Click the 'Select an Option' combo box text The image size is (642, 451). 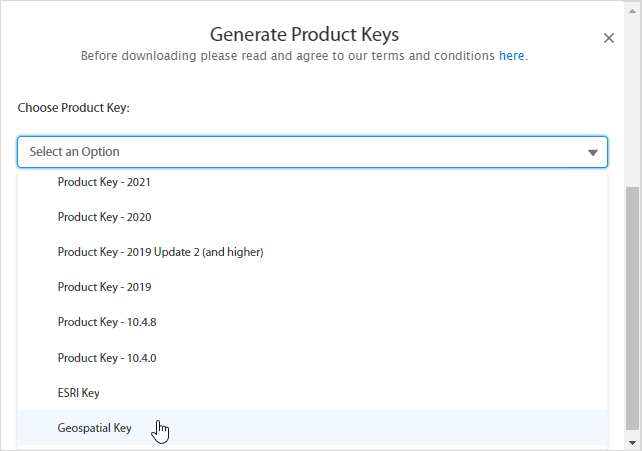click(x=75, y=152)
